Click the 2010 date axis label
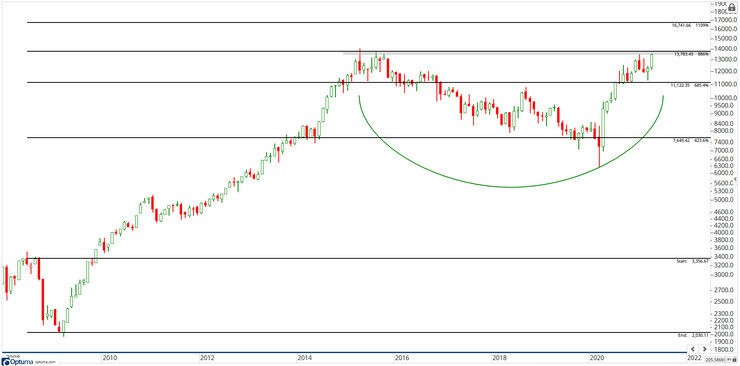Viewport: 740px width, 366px height. click(x=109, y=358)
